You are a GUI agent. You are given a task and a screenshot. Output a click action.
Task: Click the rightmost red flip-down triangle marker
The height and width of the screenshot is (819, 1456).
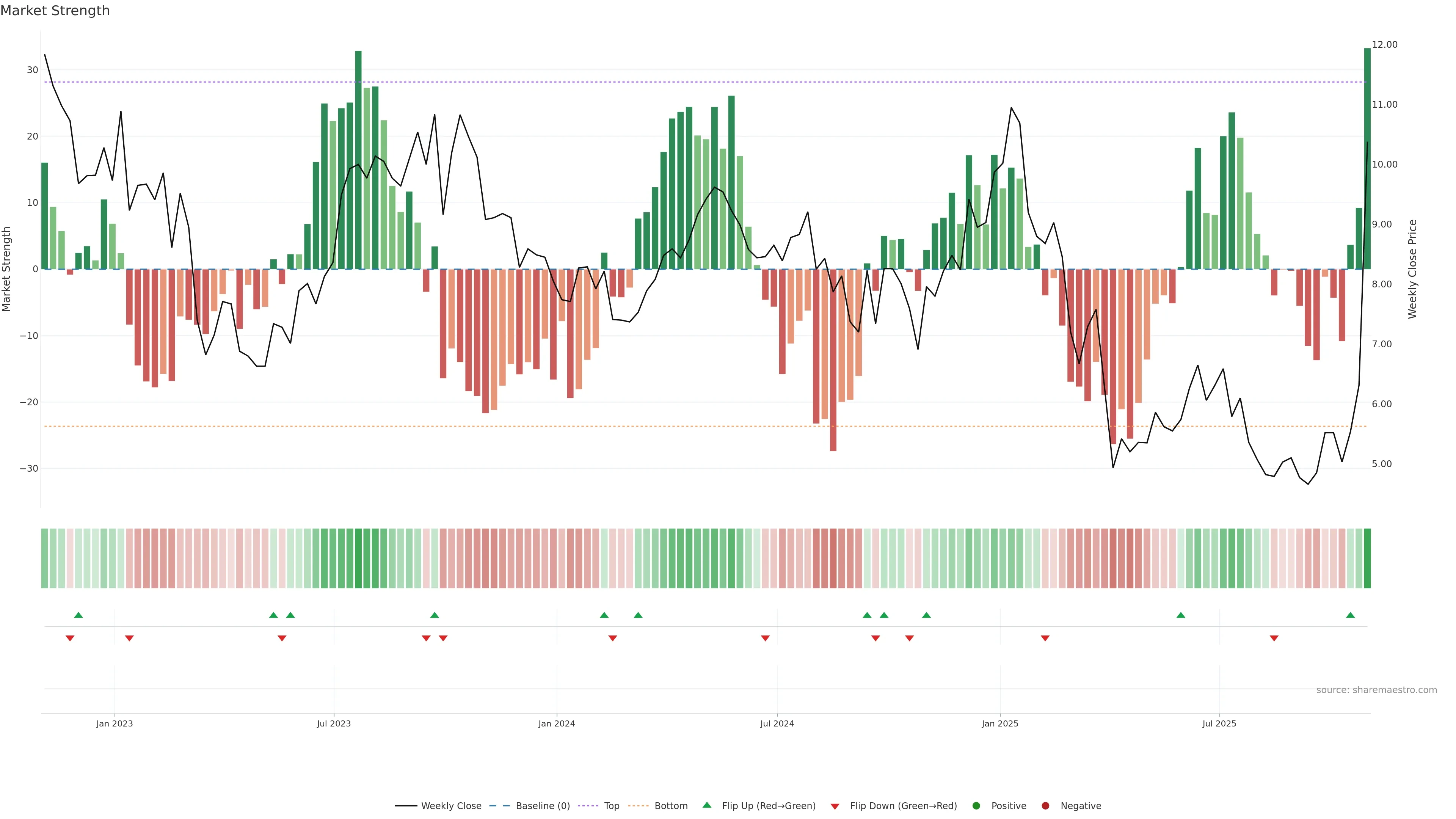(1274, 638)
